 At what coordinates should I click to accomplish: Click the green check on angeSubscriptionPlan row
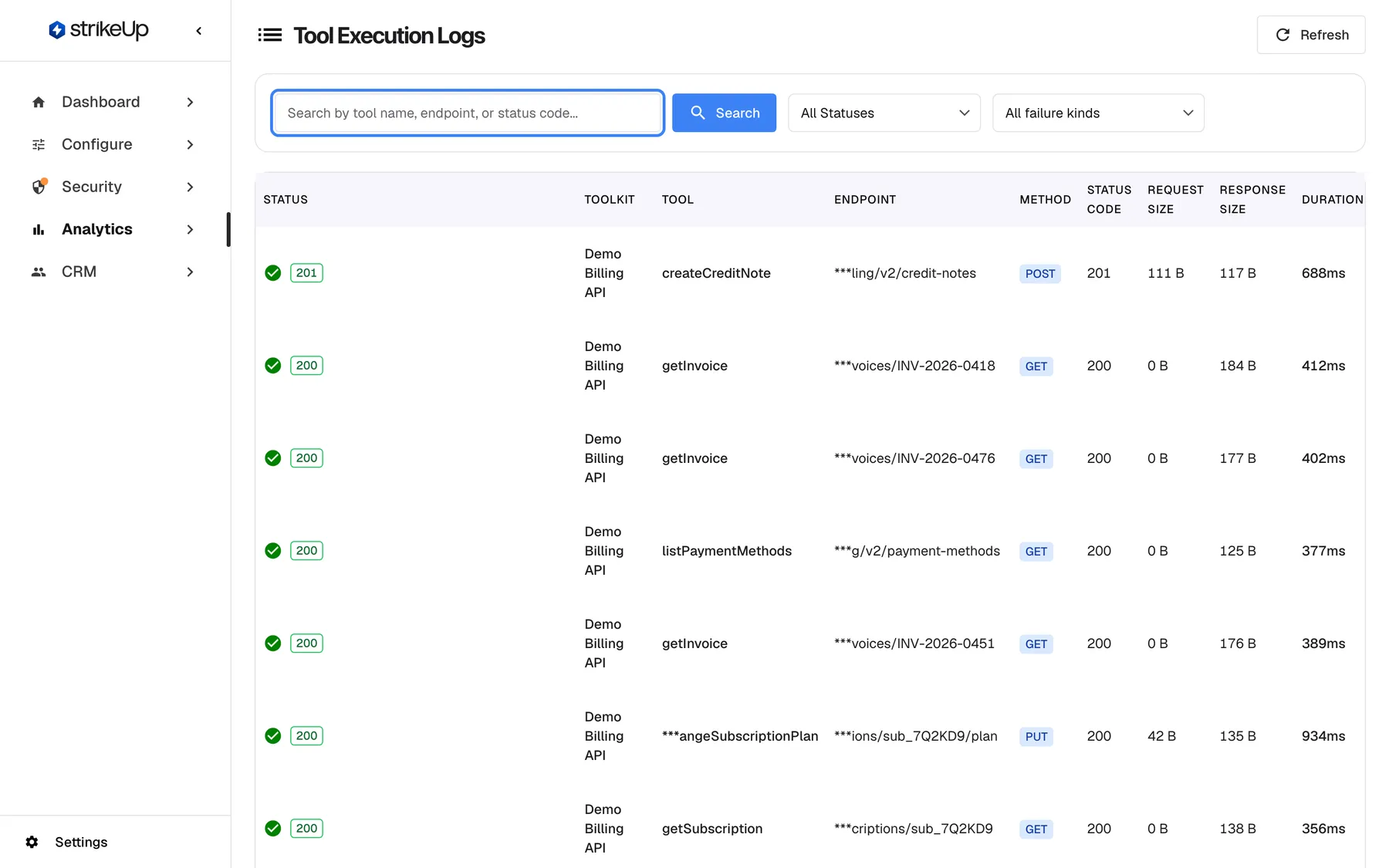[272, 736]
